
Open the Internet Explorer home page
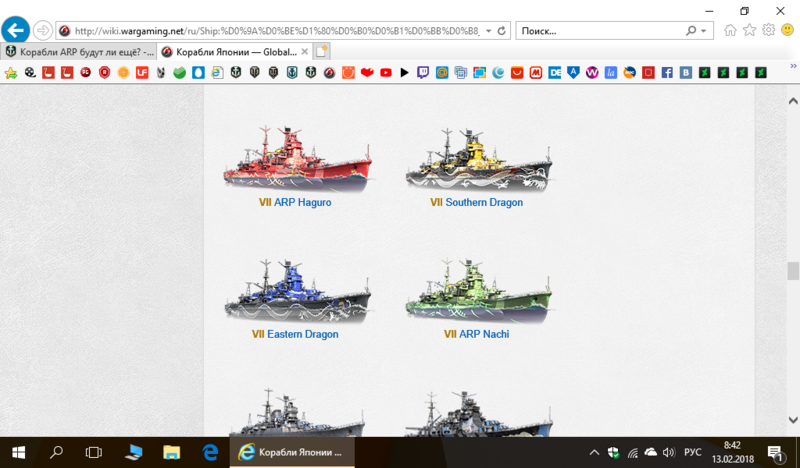click(x=730, y=31)
